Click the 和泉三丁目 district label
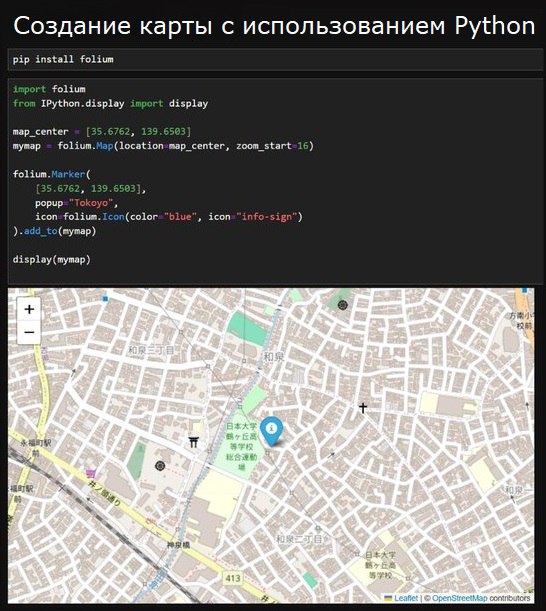546x611 pixels. coord(151,350)
